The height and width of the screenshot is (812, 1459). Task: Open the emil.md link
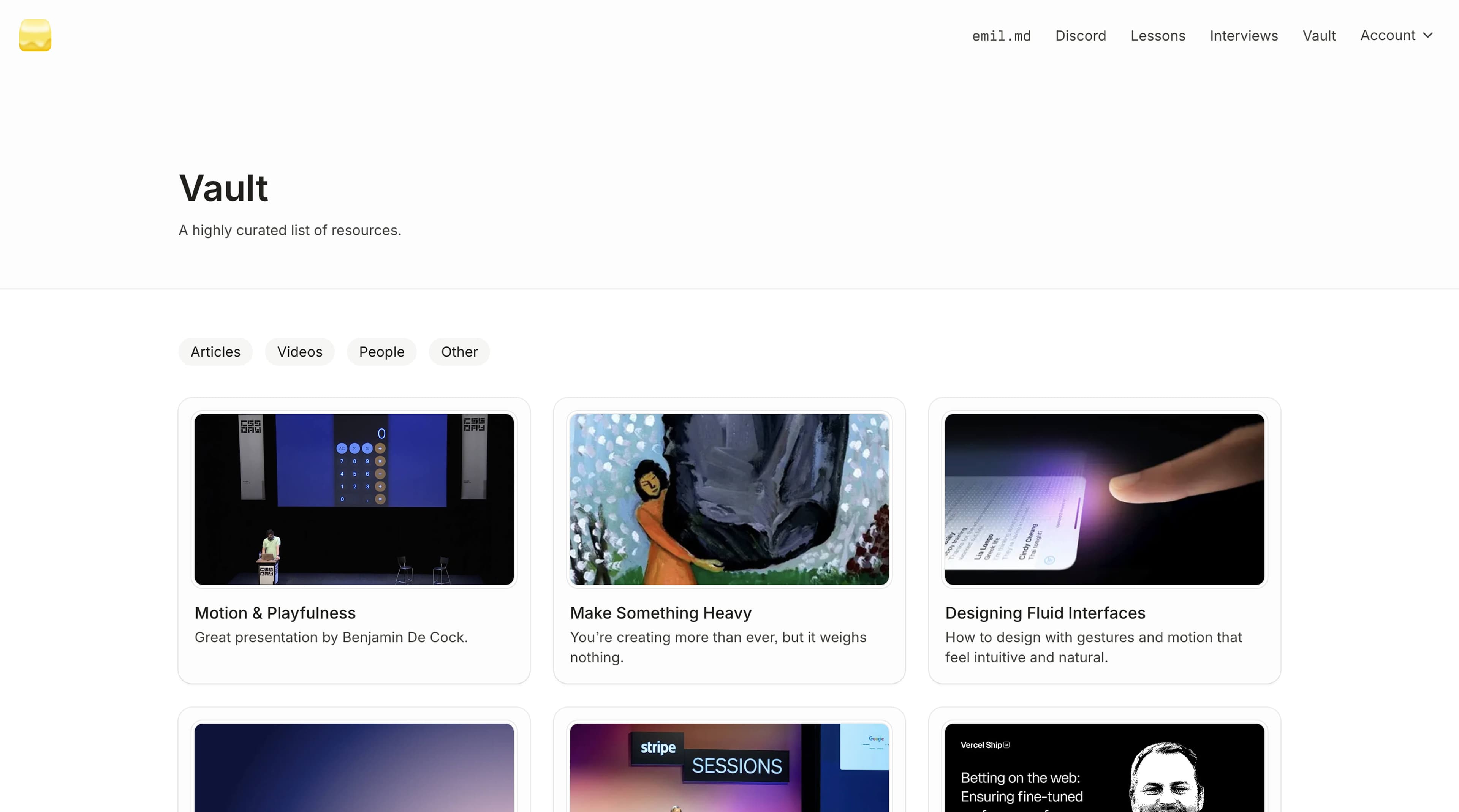coord(1001,36)
